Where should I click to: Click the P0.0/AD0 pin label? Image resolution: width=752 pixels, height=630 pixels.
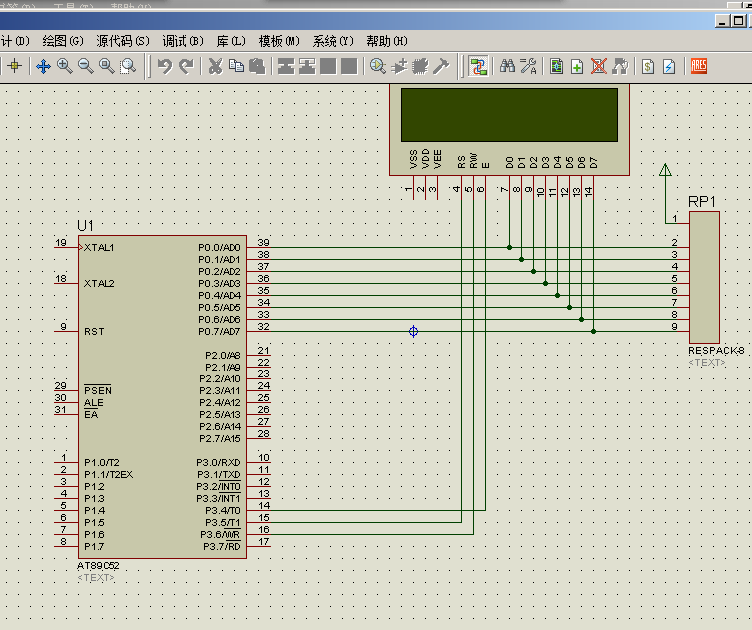219,247
